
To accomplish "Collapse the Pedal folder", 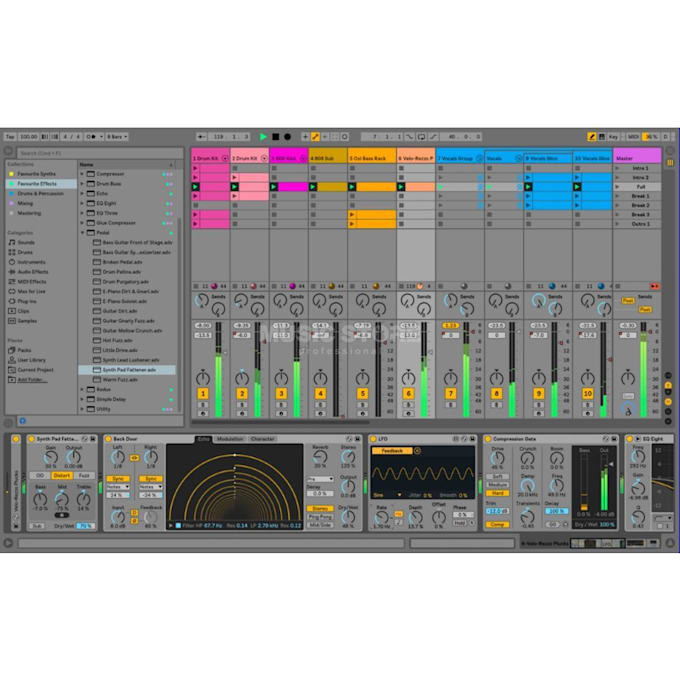I will tap(83, 232).
